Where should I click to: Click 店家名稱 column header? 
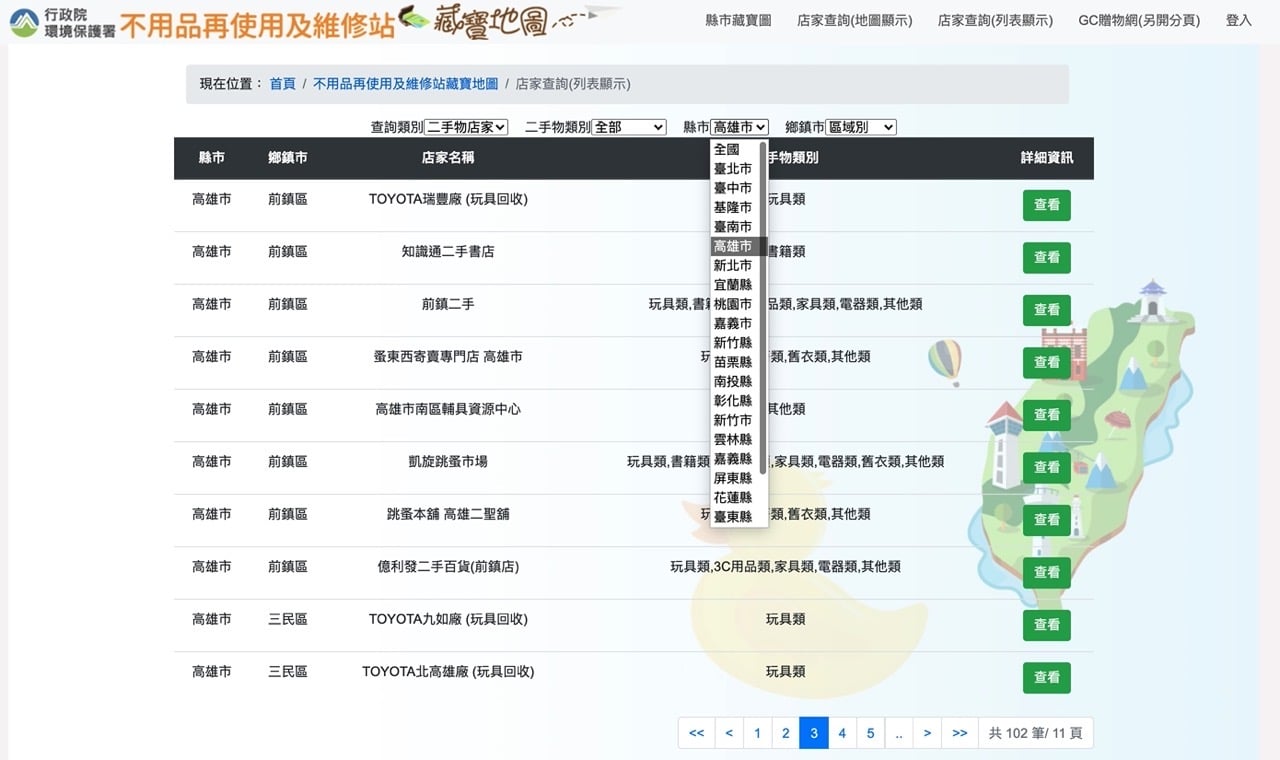tap(448, 158)
